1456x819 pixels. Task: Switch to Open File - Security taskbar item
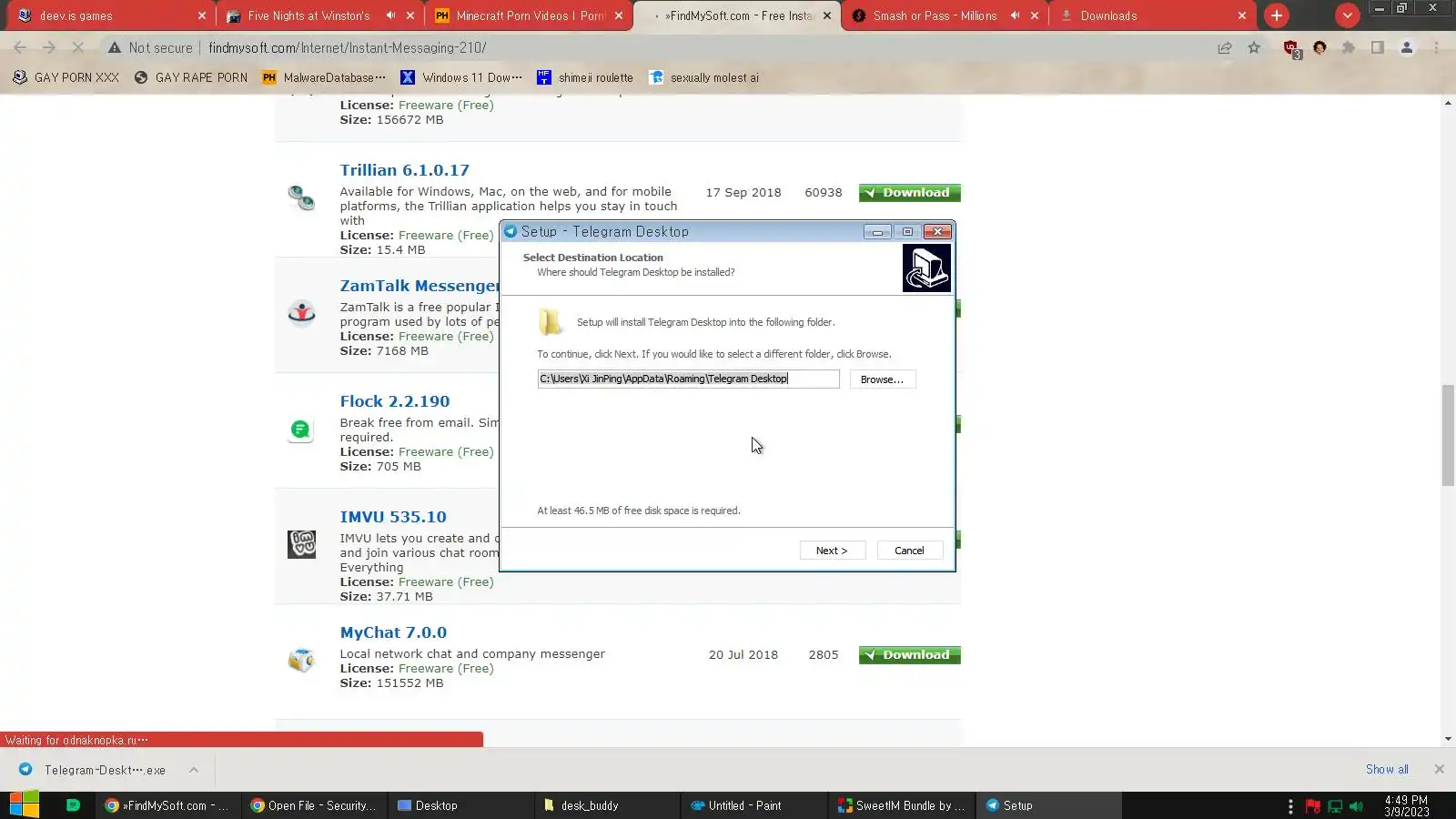click(x=314, y=805)
